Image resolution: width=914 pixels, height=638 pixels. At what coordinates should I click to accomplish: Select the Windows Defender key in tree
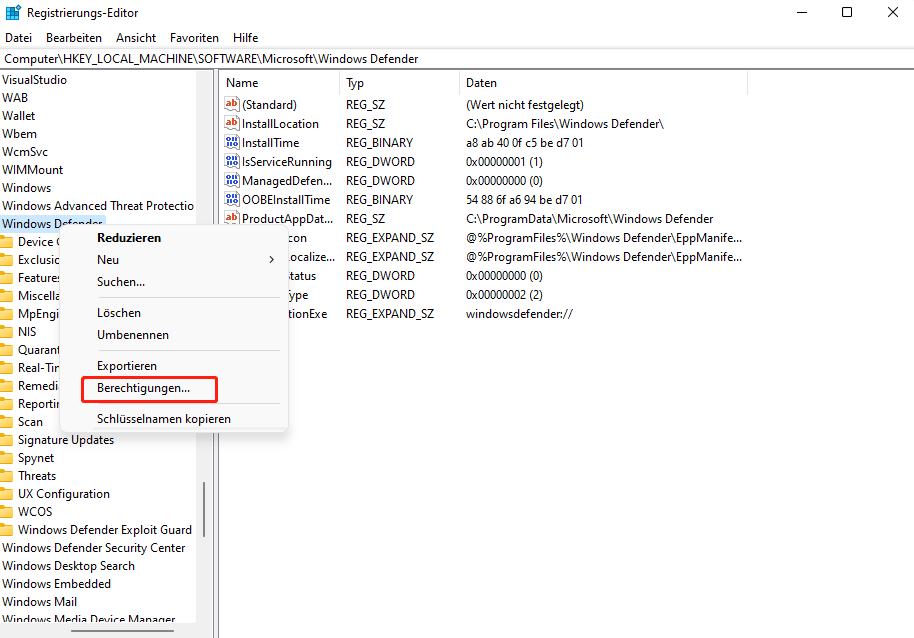point(52,224)
